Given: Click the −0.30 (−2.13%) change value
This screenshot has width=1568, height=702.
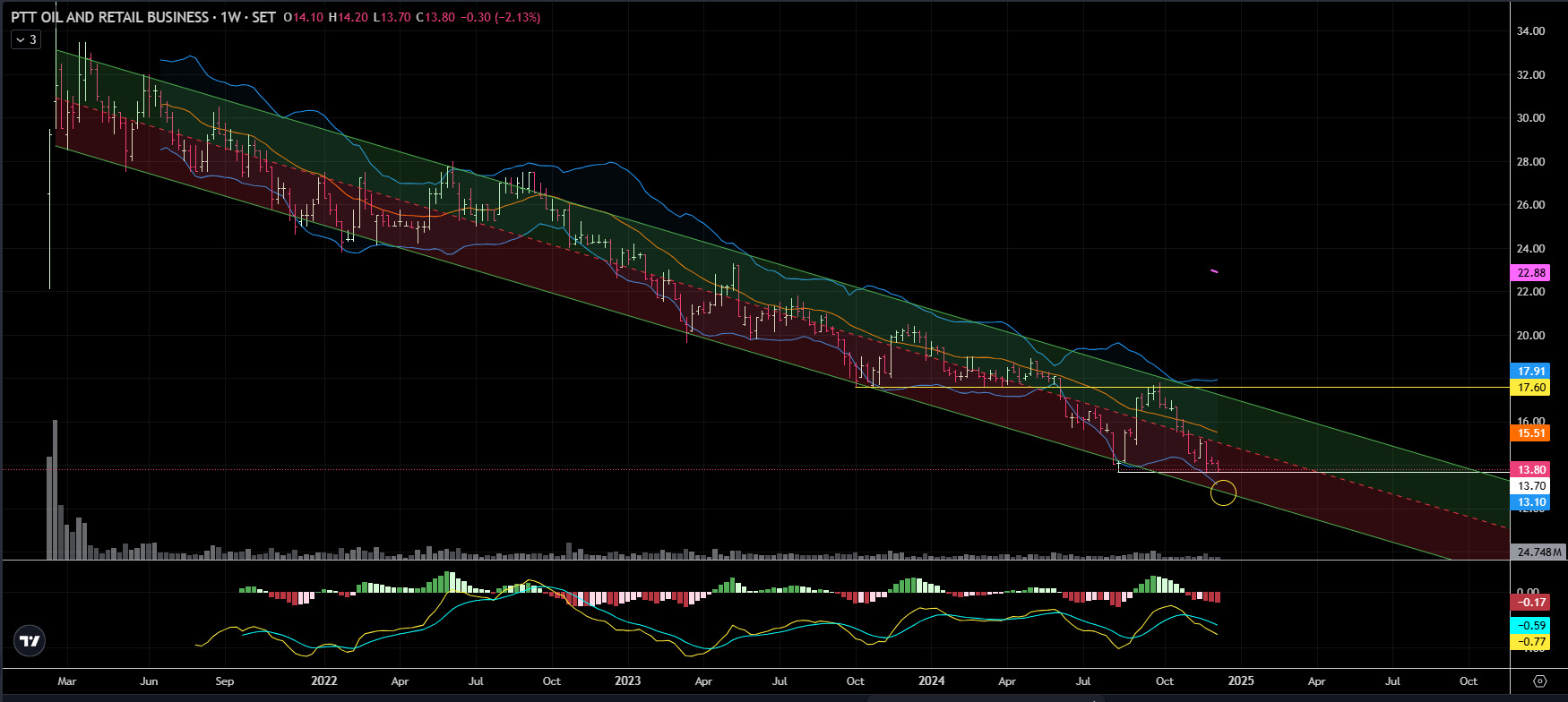Looking at the screenshot, I should coord(500,17).
